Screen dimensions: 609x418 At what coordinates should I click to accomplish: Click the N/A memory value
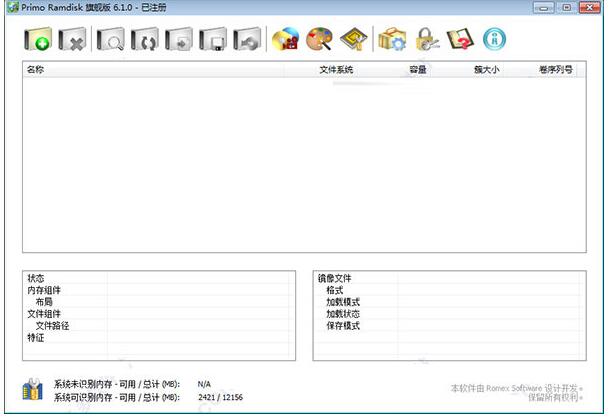click(x=204, y=384)
